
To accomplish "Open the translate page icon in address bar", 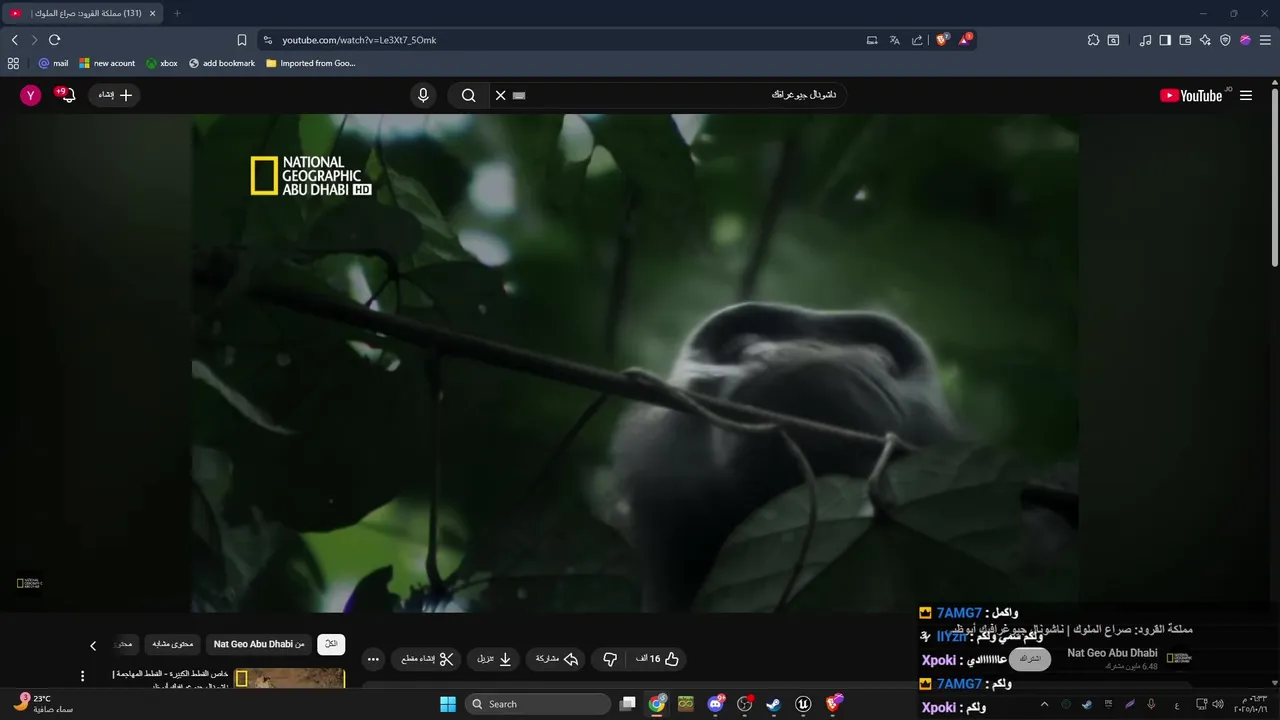I will coord(894,40).
